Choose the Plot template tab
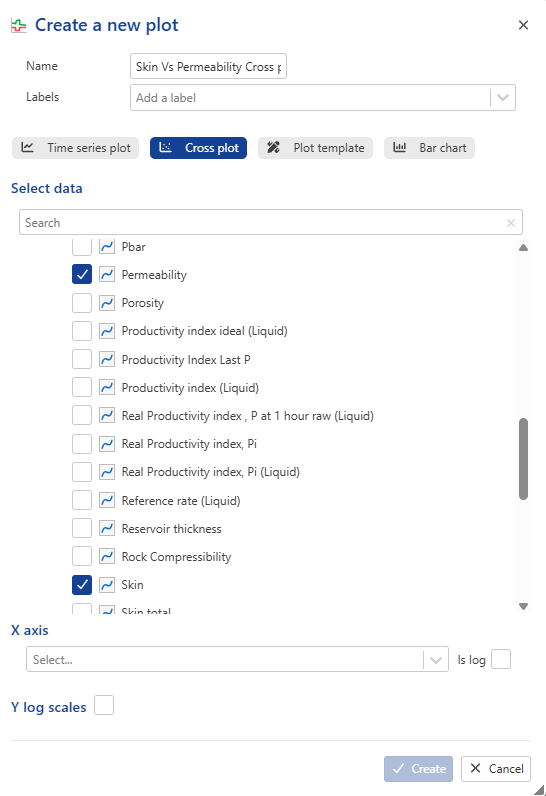Image resolution: width=546 pixels, height=796 pixels. click(316, 148)
